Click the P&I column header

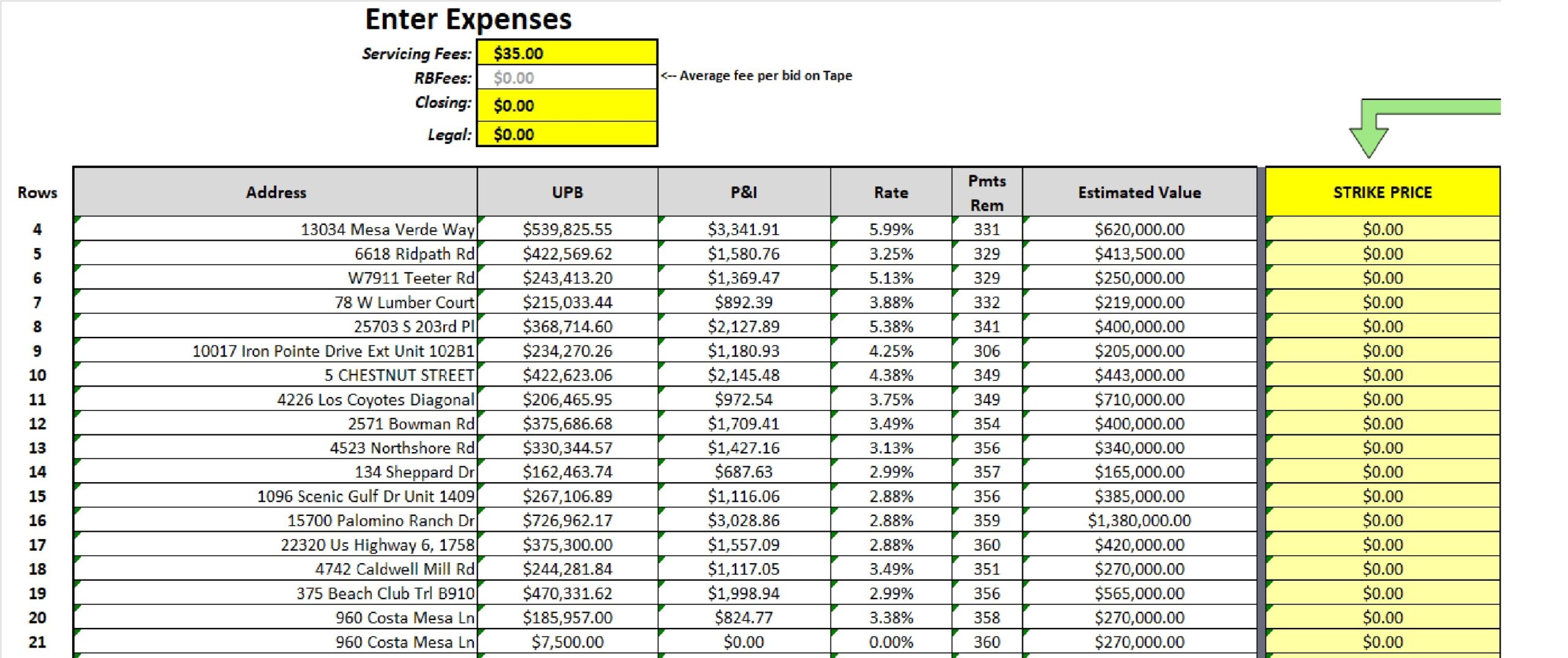[x=744, y=192]
